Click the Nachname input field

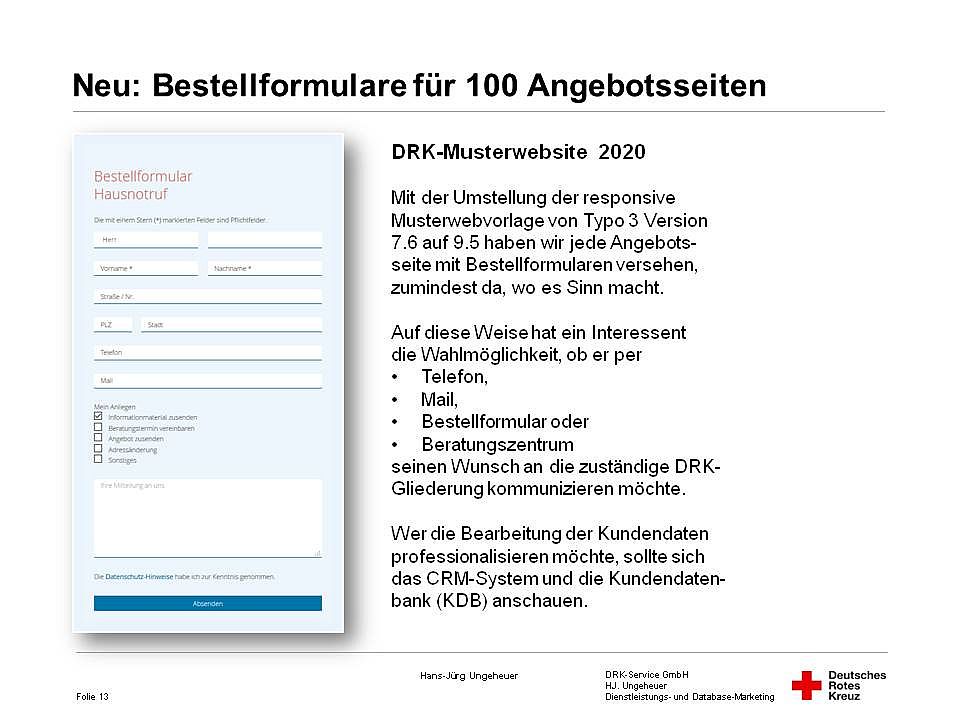(264, 268)
